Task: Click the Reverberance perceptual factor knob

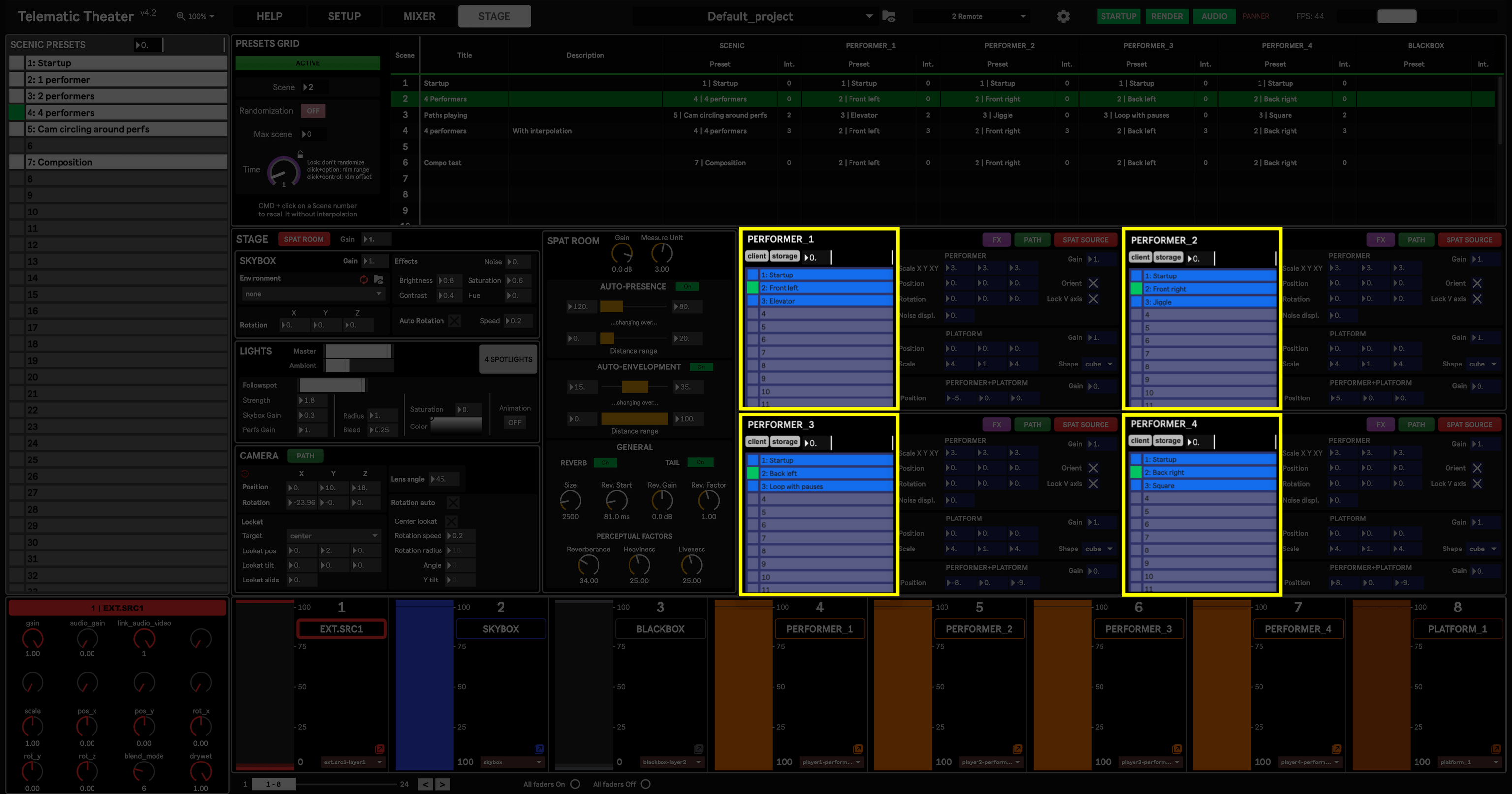Action: pyautogui.click(x=588, y=565)
